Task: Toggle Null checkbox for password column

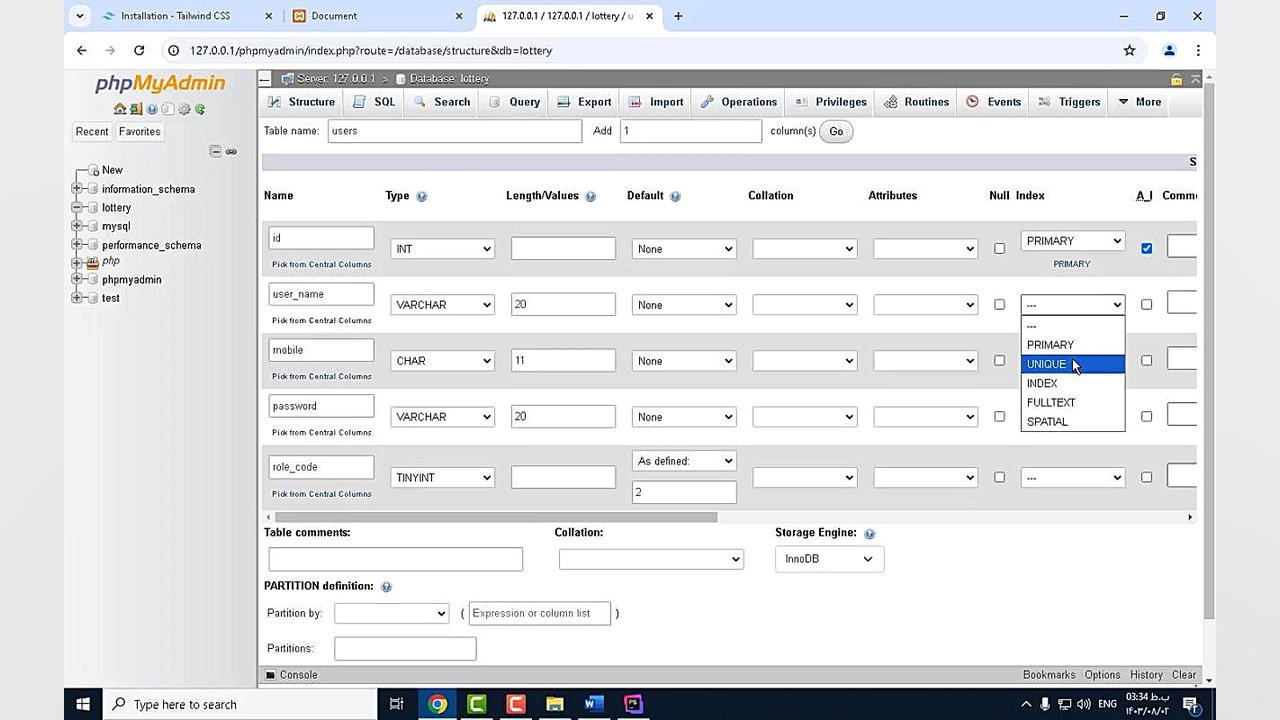Action: click(999, 417)
